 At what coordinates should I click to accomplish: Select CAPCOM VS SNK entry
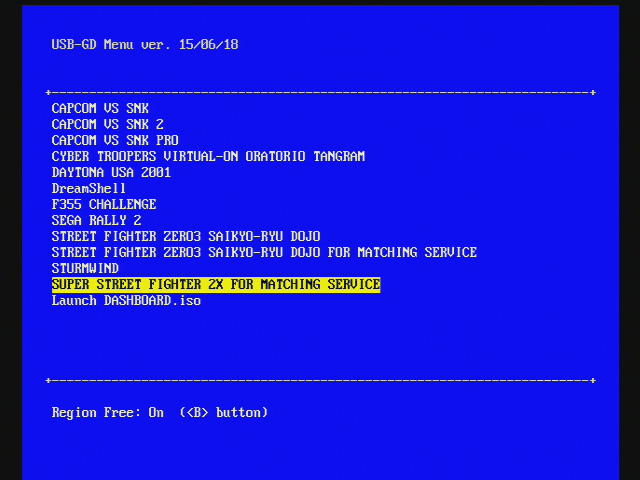[x=100, y=108]
